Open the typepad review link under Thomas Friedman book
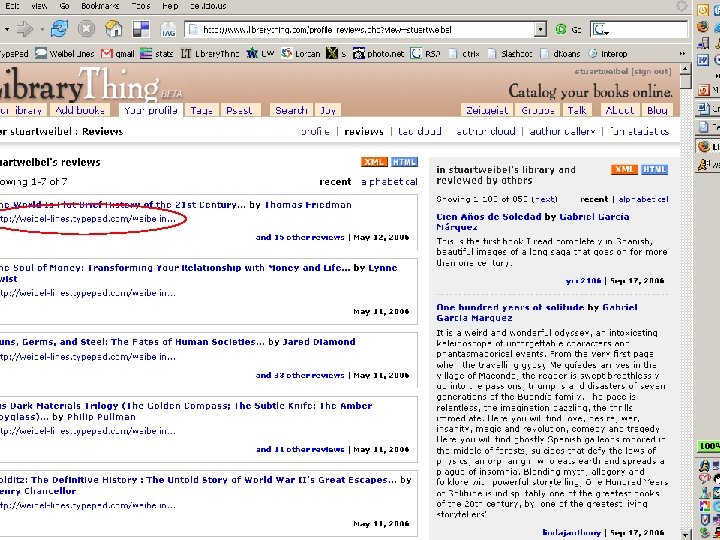This screenshot has width=720, height=540. (87, 219)
